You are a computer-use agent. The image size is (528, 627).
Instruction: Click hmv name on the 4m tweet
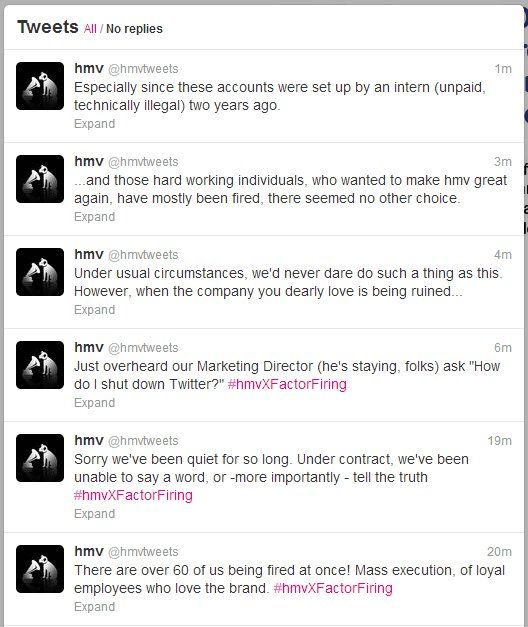tap(89, 254)
